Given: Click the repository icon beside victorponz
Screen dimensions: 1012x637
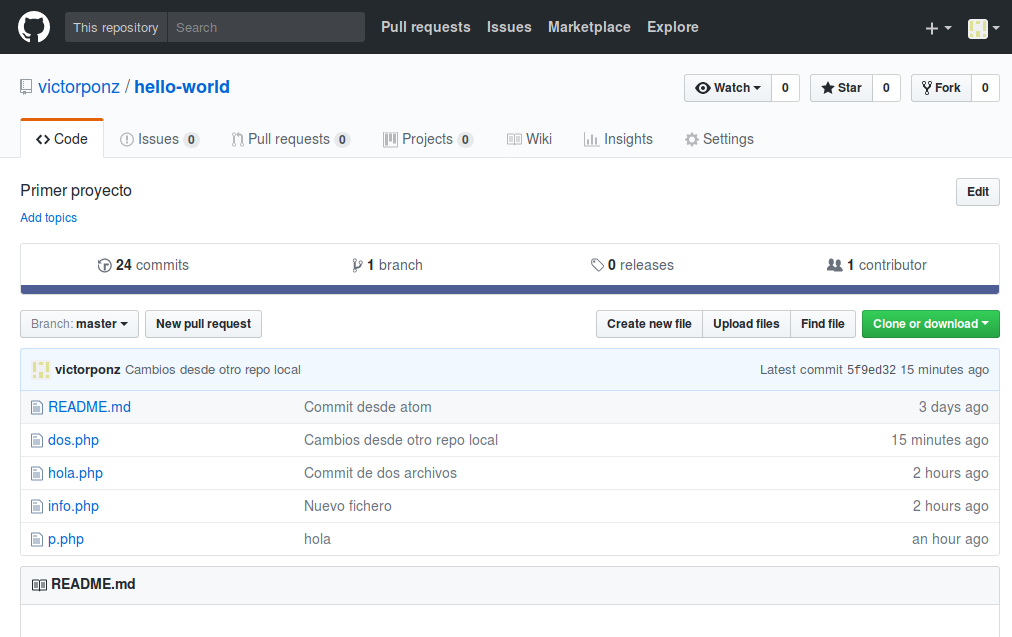Looking at the screenshot, I should pos(25,87).
